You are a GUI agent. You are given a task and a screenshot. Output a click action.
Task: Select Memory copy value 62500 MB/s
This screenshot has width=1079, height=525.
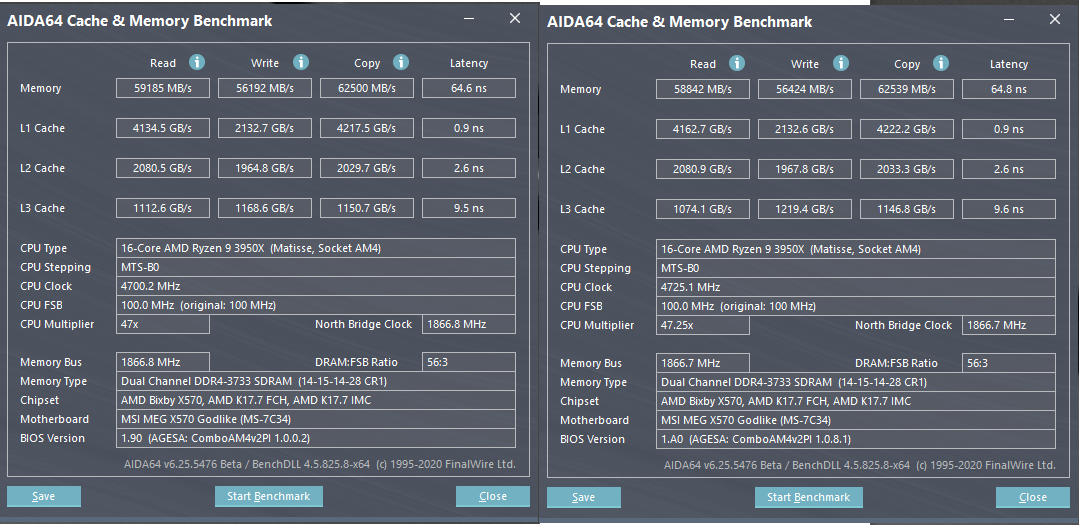pos(367,88)
